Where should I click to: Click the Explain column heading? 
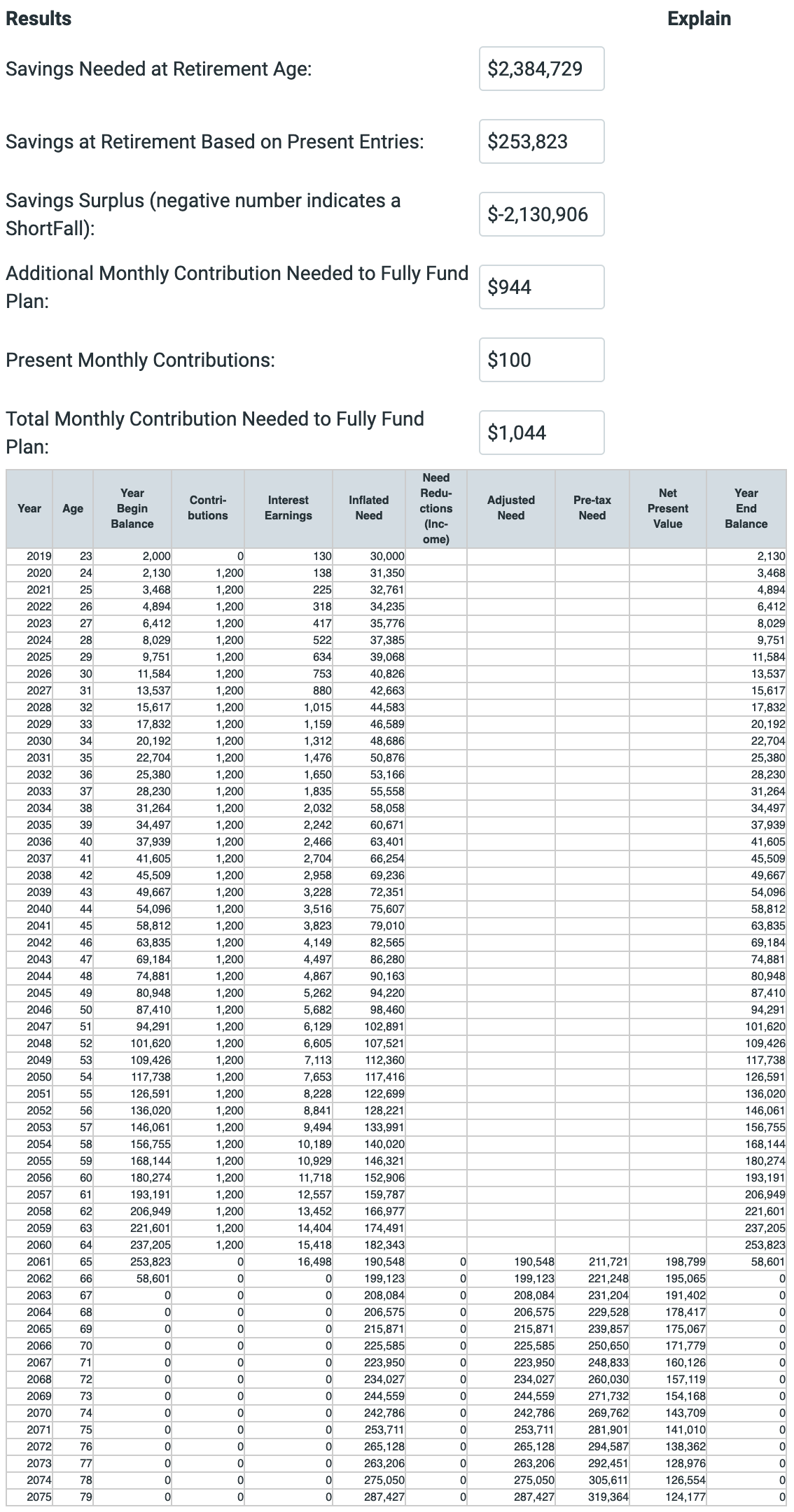point(698,19)
